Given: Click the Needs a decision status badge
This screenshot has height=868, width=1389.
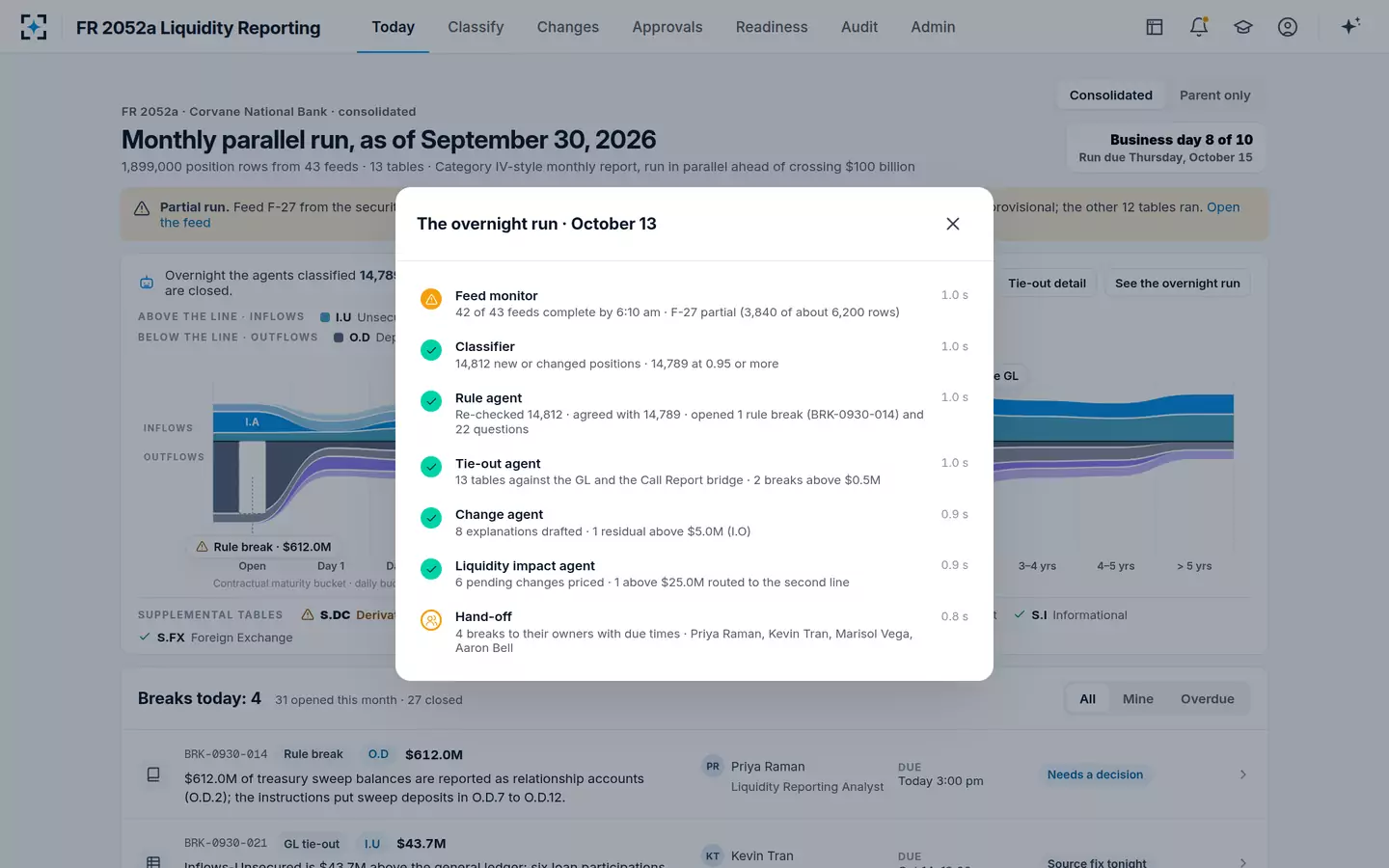Looking at the screenshot, I should [1095, 774].
